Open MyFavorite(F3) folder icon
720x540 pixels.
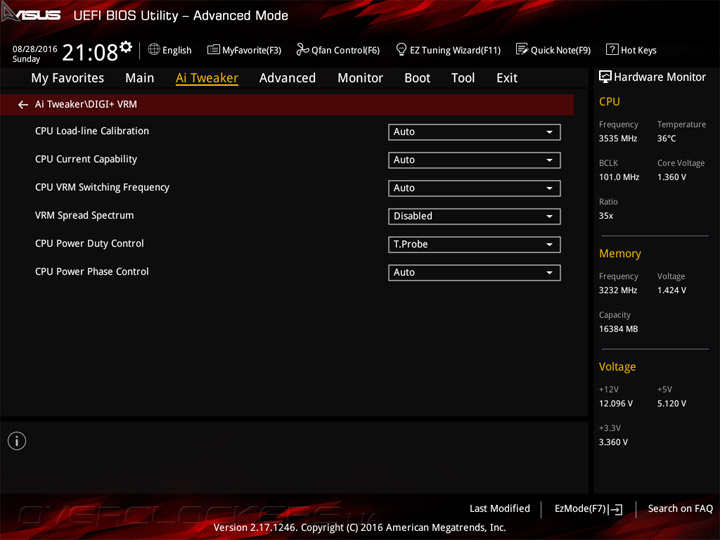213,49
